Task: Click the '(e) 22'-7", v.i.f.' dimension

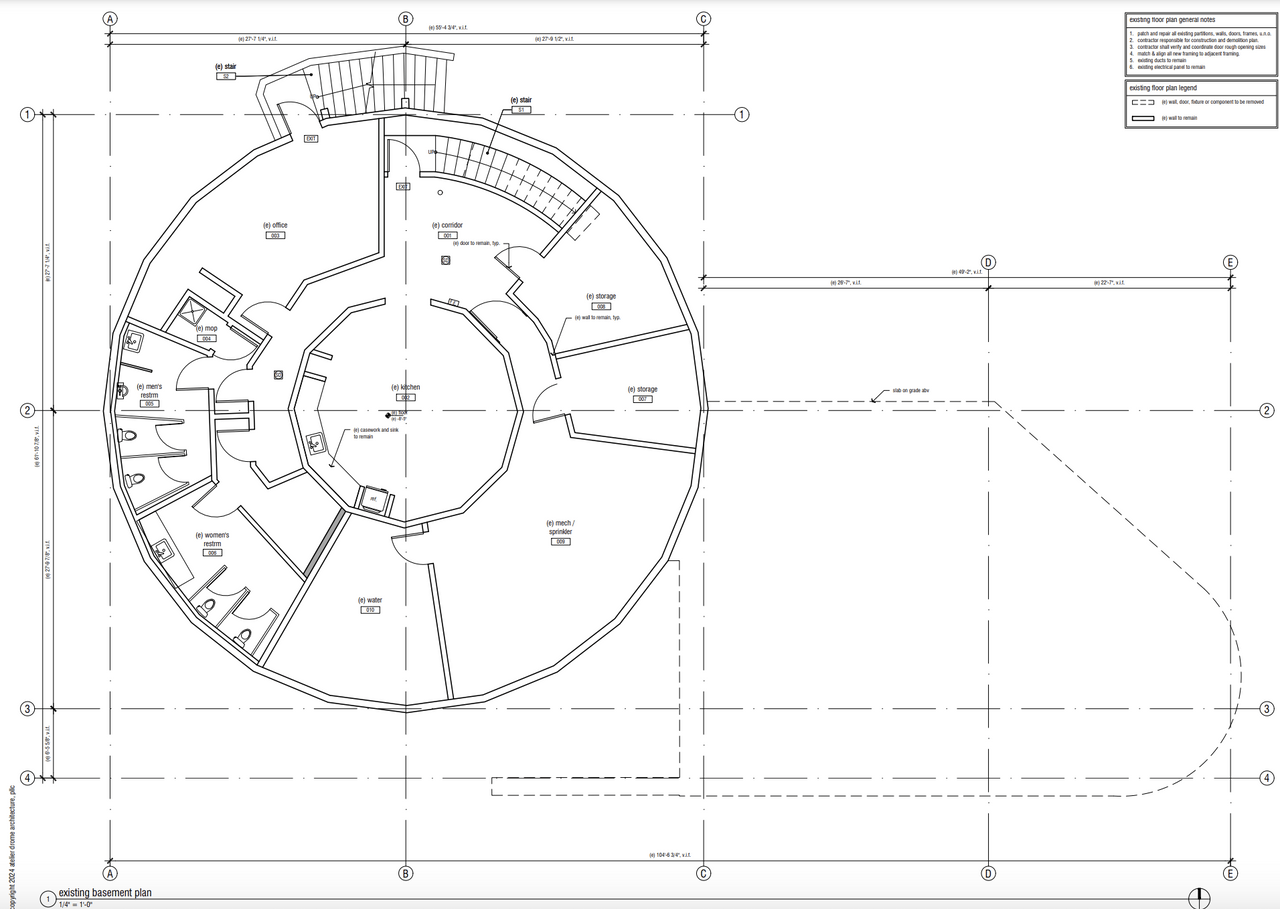Action: (1110, 283)
